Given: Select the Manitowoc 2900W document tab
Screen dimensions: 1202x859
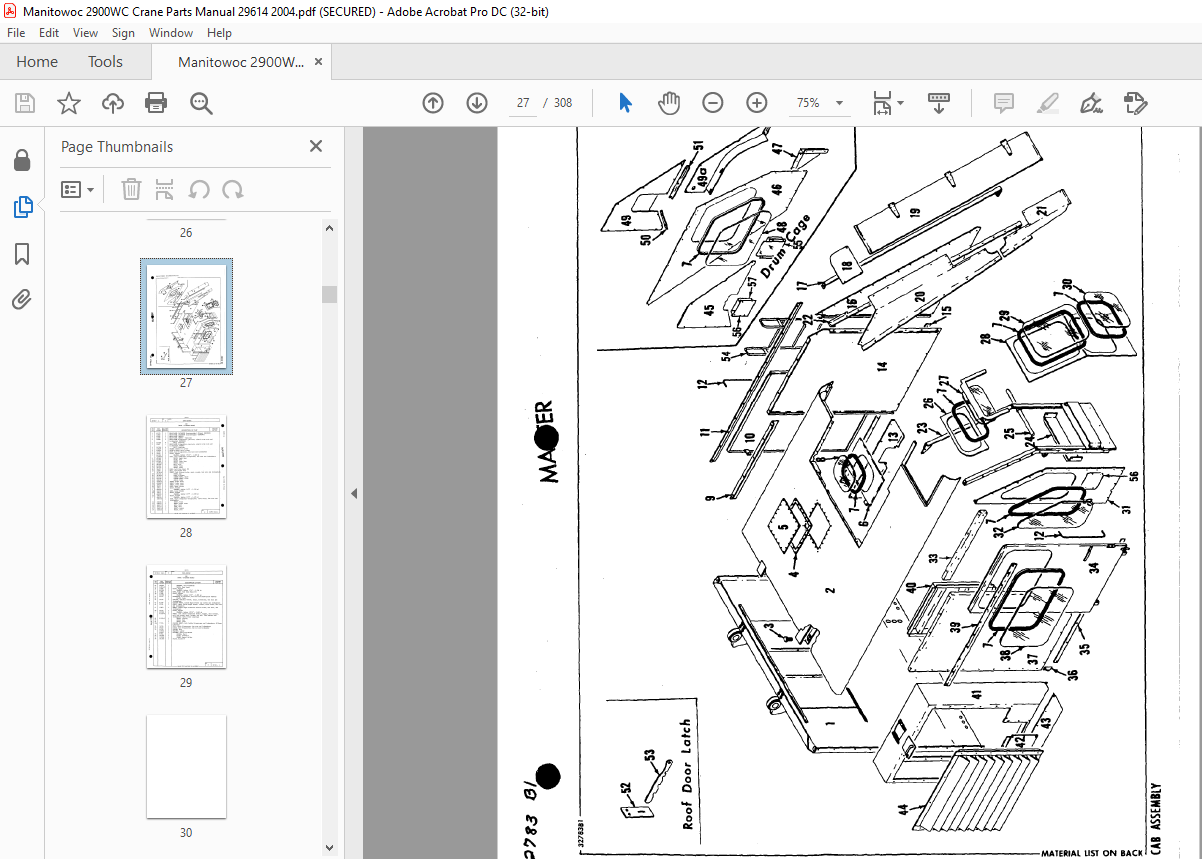Looking at the screenshot, I should point(241,62).
